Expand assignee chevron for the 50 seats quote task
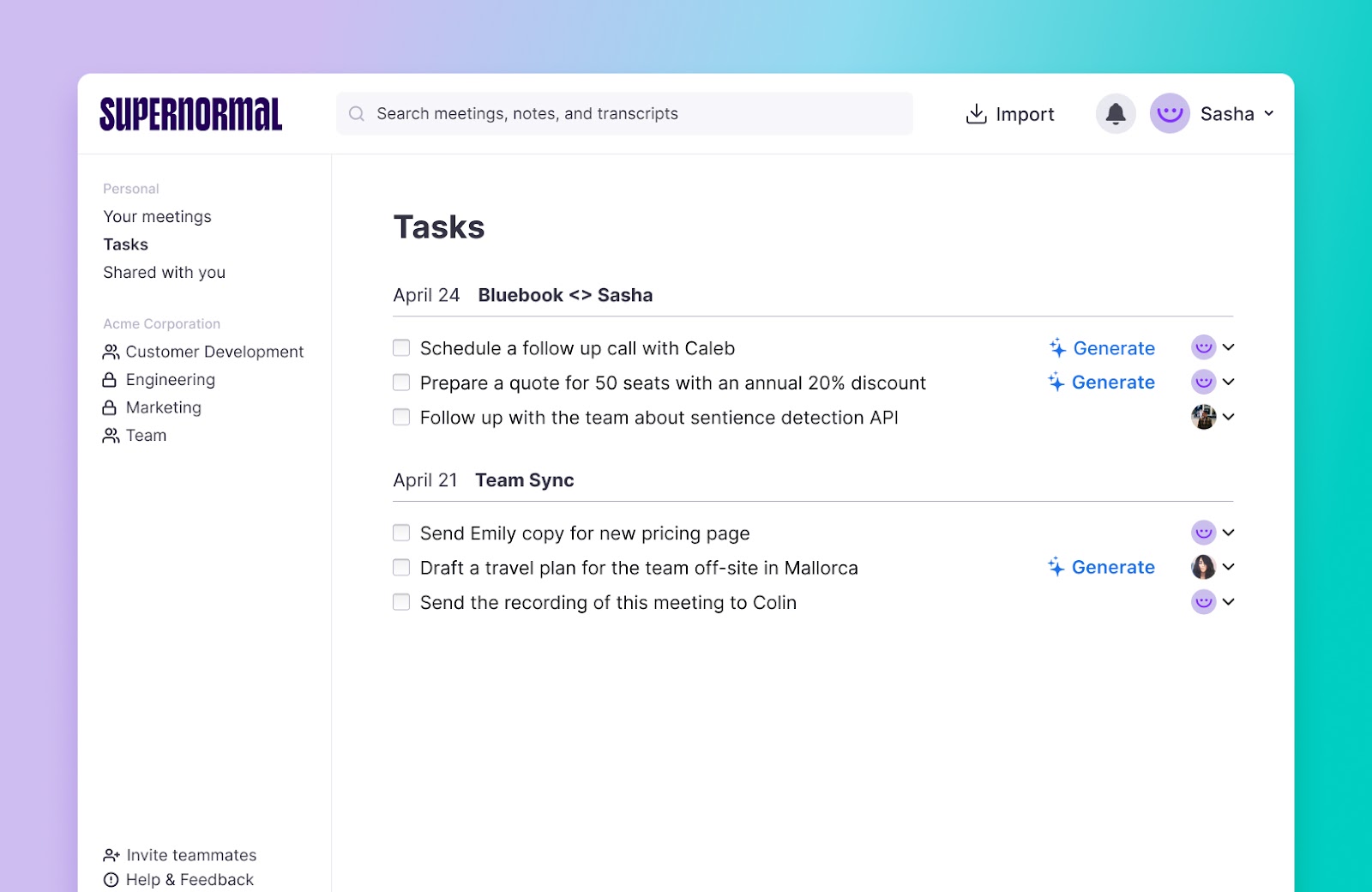Viewport: 1372px width, 892px height. [1229, 383]
